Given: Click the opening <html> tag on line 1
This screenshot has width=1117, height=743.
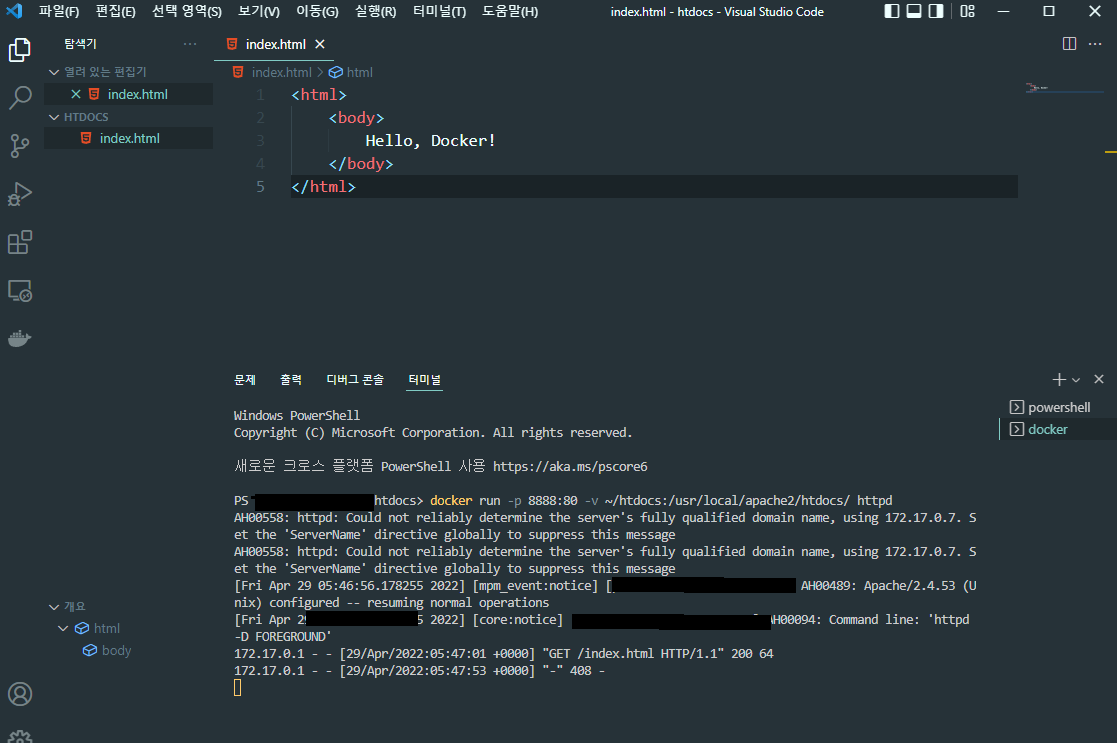Looking at the screenshot, I should coord(318,95).
